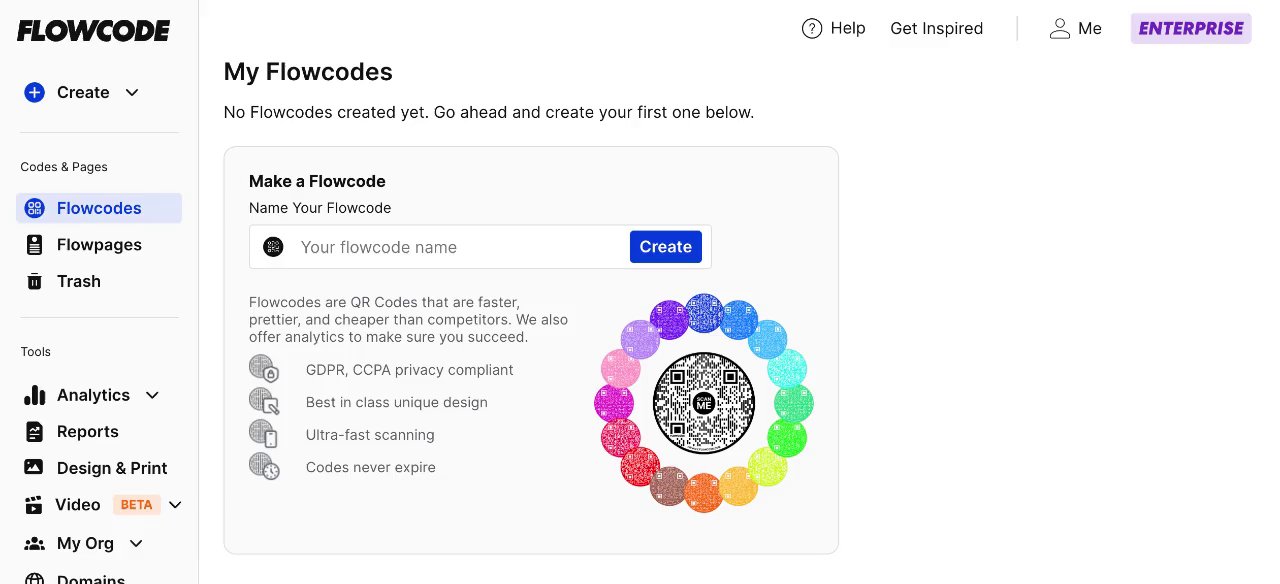The width and height of the screenshot is (1280, 584).
Task: Expand the My Org submenu chevron
Action: [x=137, y=543]
